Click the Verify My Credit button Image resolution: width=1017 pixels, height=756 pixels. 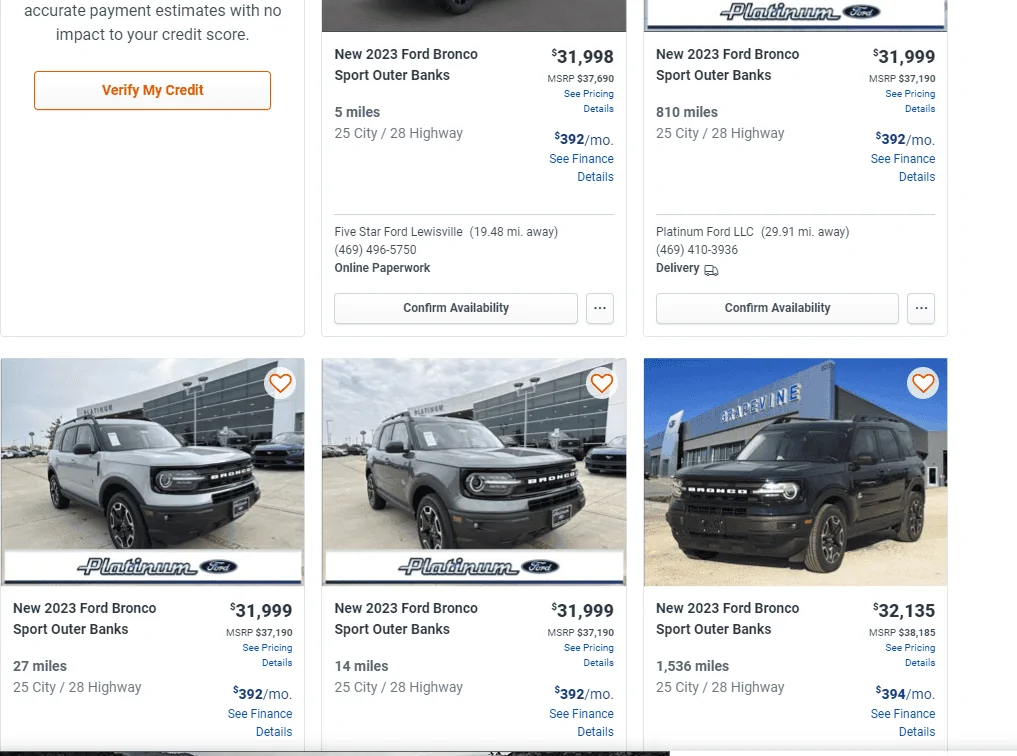point(152,90)
